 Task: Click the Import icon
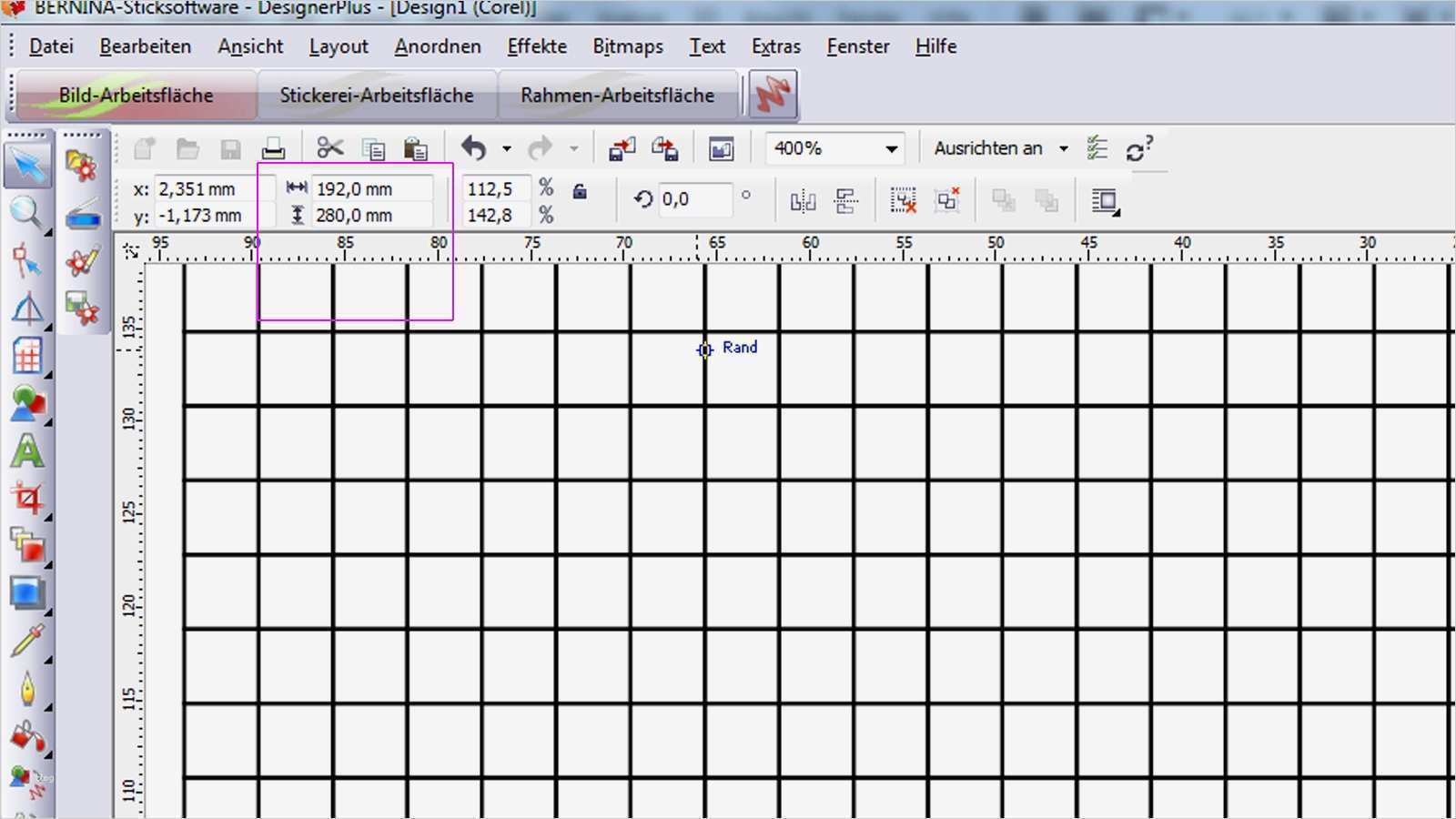(622, 148)
